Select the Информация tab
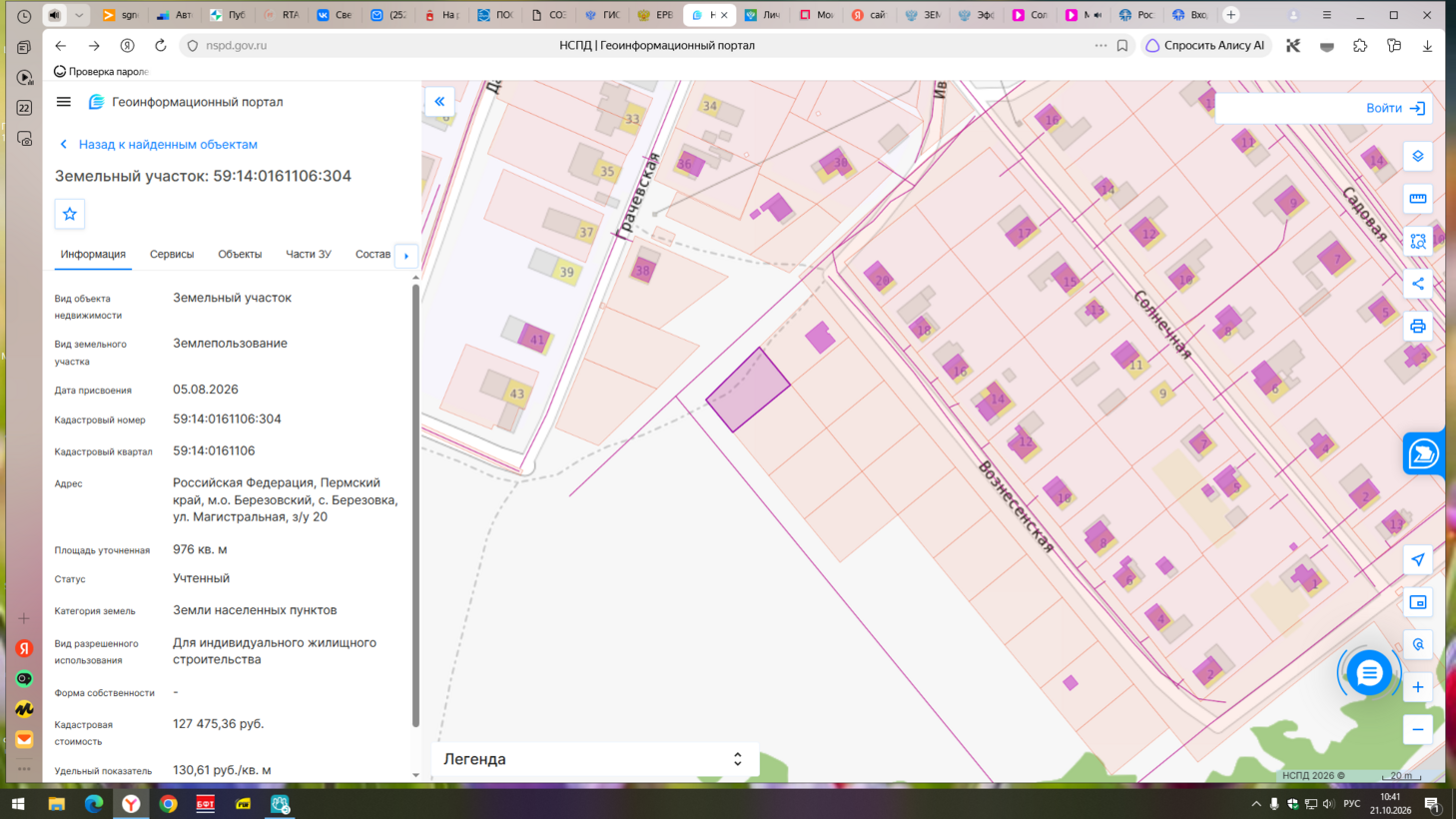The width and height of the screenshot is (1456, 819). (93, 255)
